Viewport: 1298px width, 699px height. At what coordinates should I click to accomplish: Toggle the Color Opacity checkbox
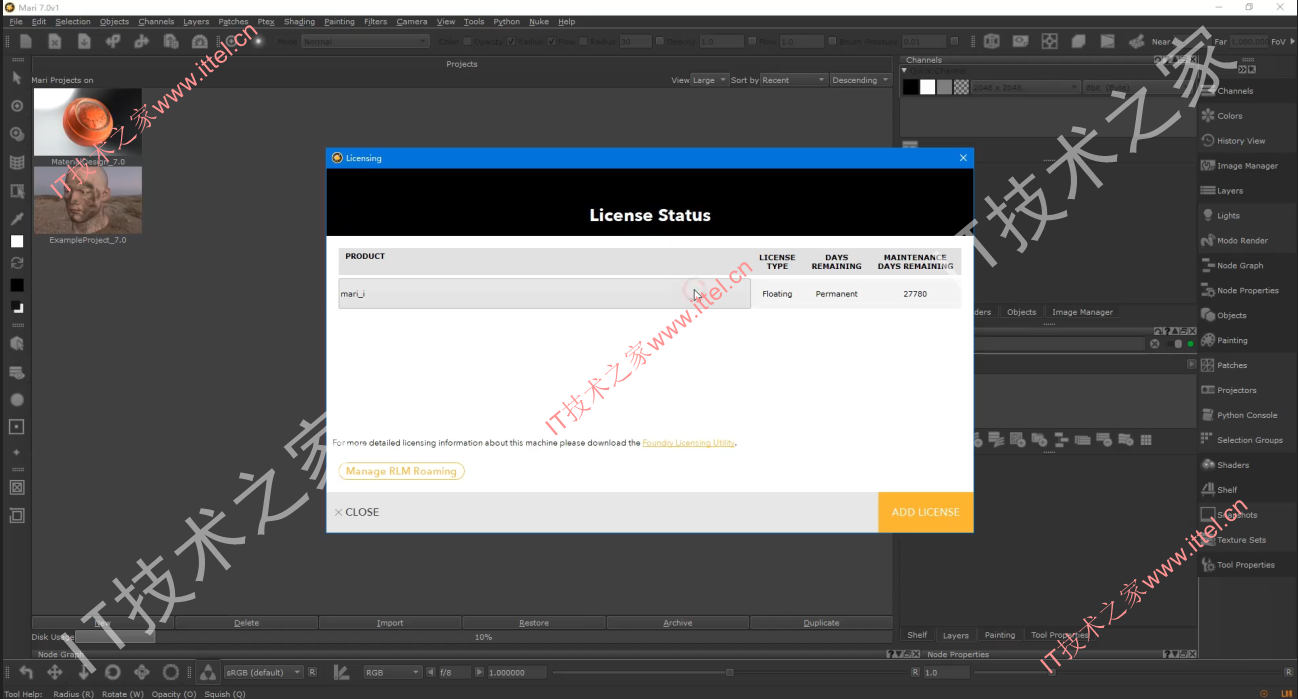[468, 41]
